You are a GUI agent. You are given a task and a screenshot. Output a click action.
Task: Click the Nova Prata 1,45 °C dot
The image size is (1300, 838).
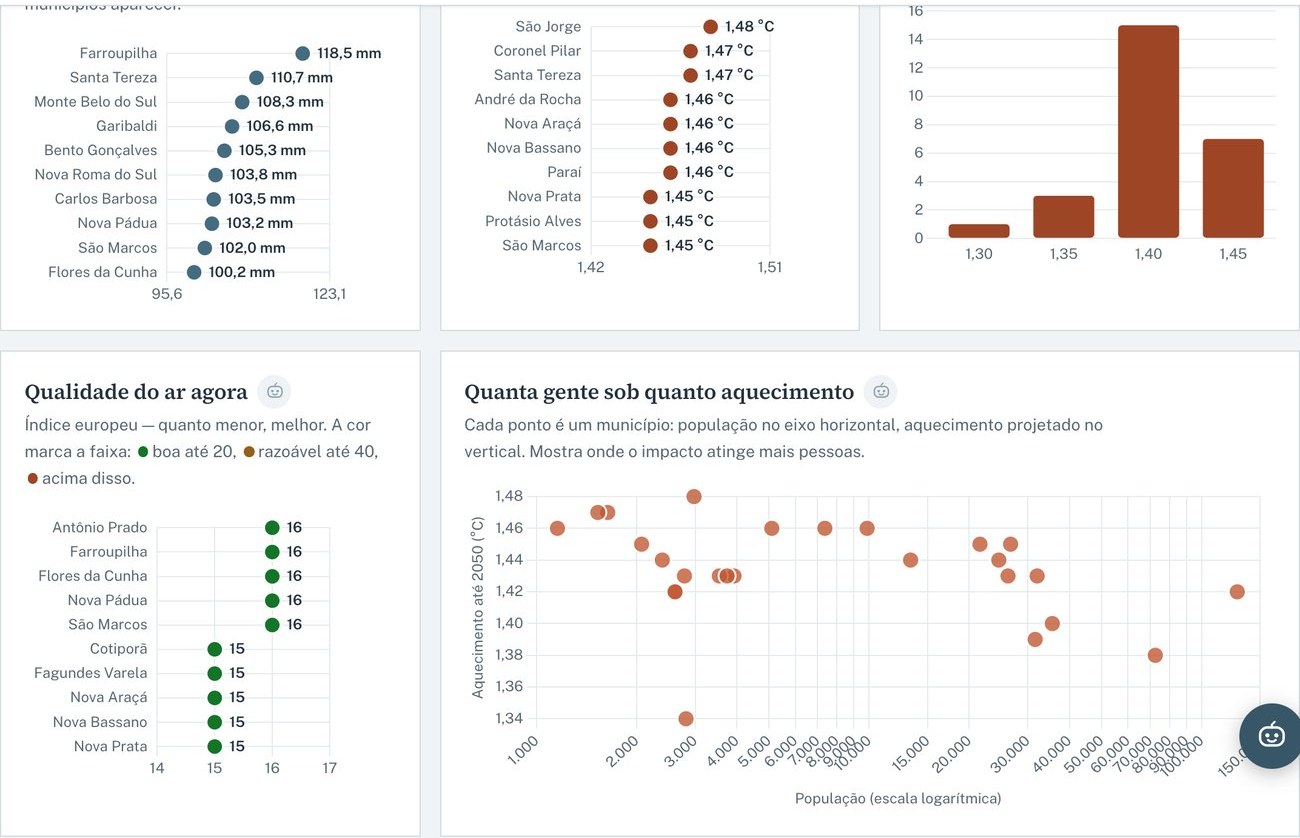[x=650, y=197]
